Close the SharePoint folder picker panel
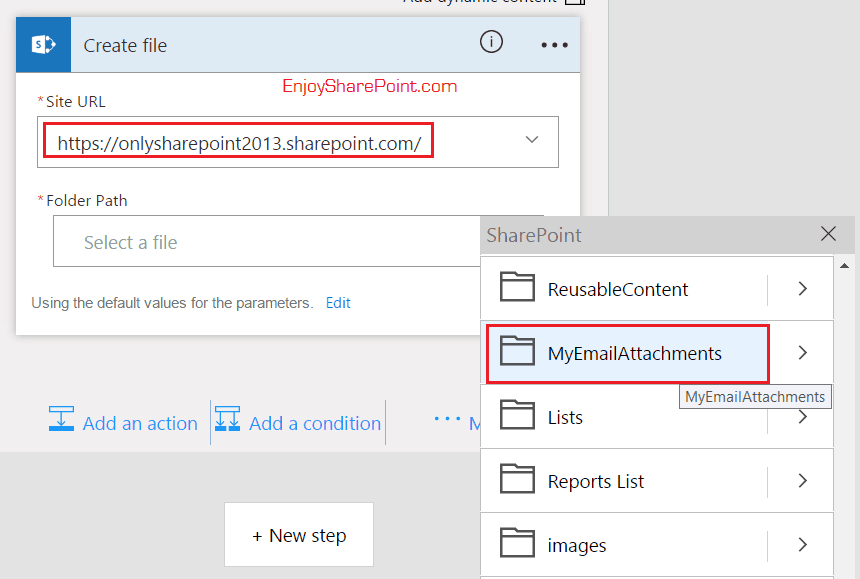Viewport: 860px width, 579px height. click(x=828, y=234)
